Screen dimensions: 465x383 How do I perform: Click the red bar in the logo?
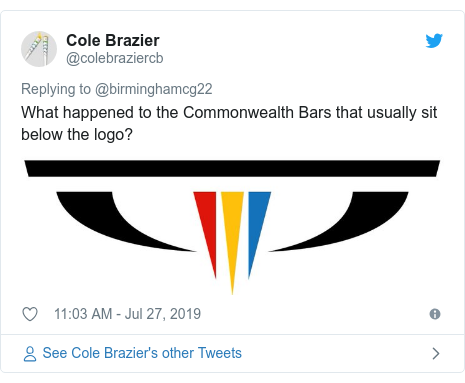point(207,227)
